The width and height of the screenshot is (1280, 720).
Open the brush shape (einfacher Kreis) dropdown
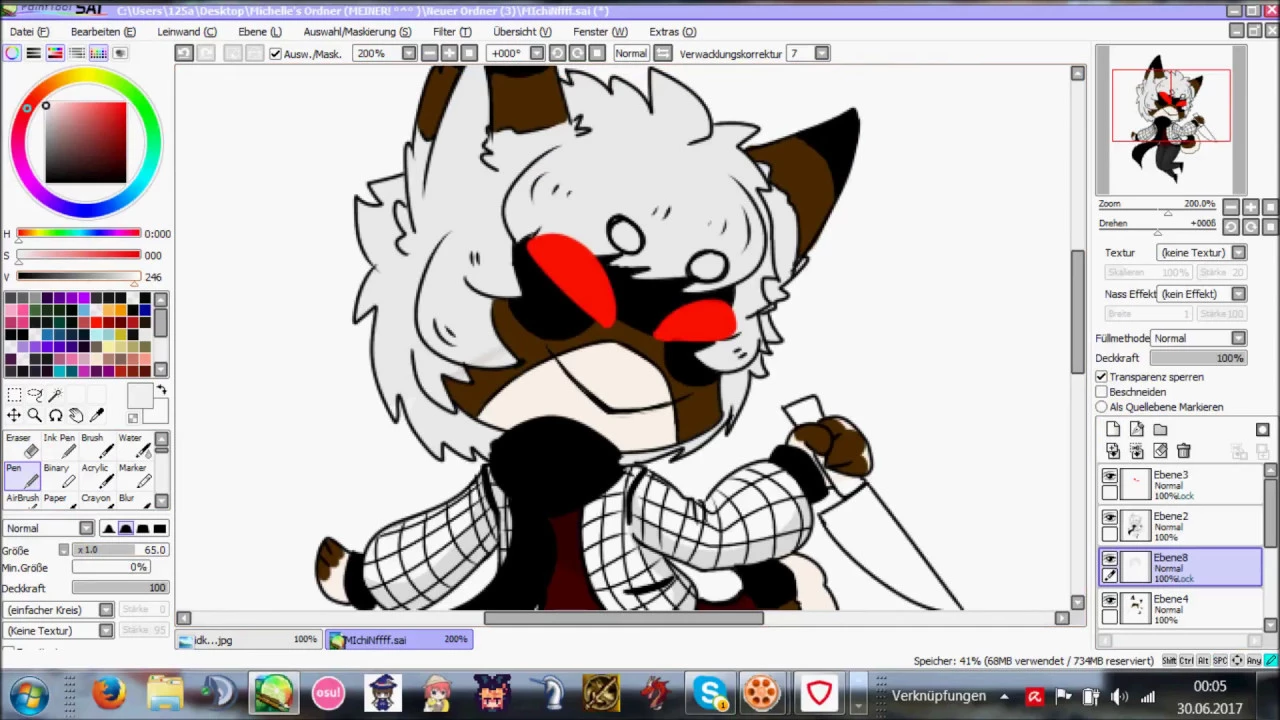click(x=105, y=610)
